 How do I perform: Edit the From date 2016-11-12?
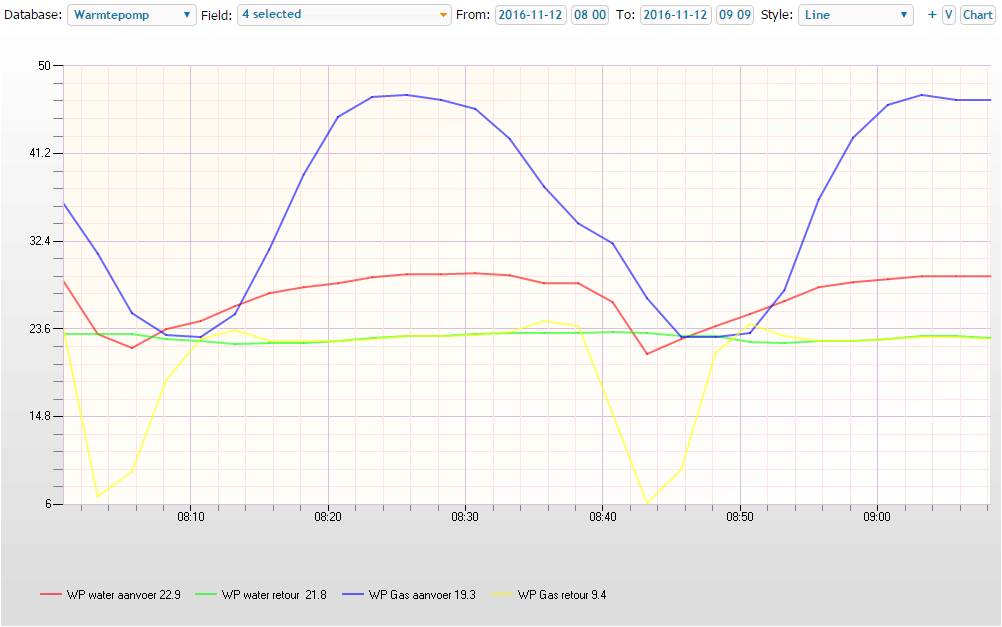[x=530, y=15]
